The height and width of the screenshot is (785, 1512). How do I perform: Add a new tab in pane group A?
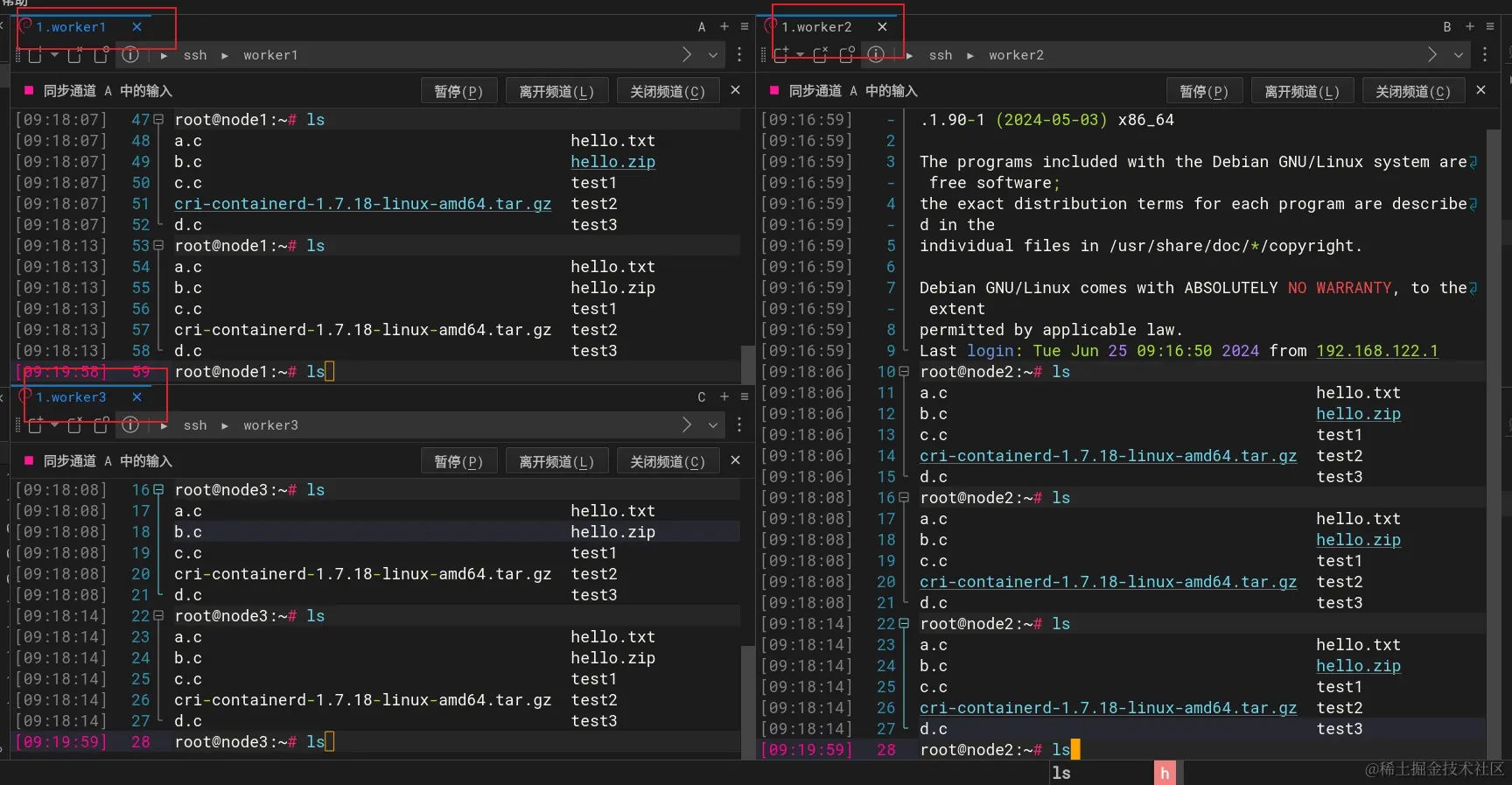[724, 27]
